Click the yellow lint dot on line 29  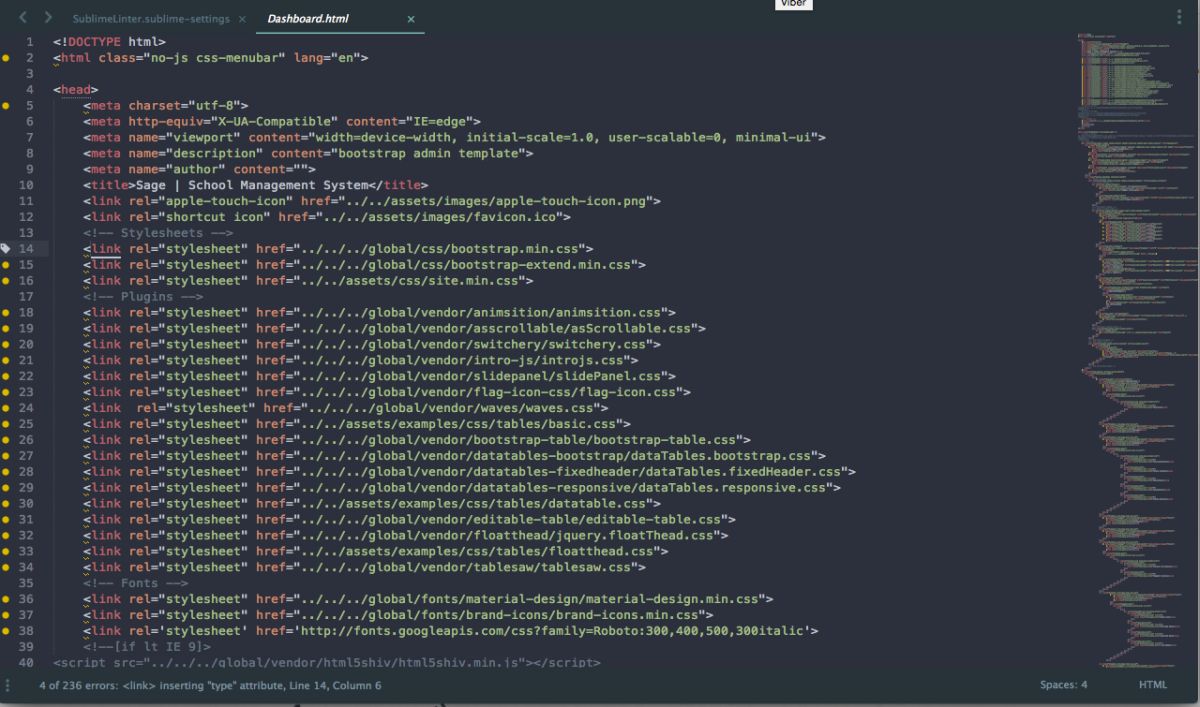coord(5,487)
